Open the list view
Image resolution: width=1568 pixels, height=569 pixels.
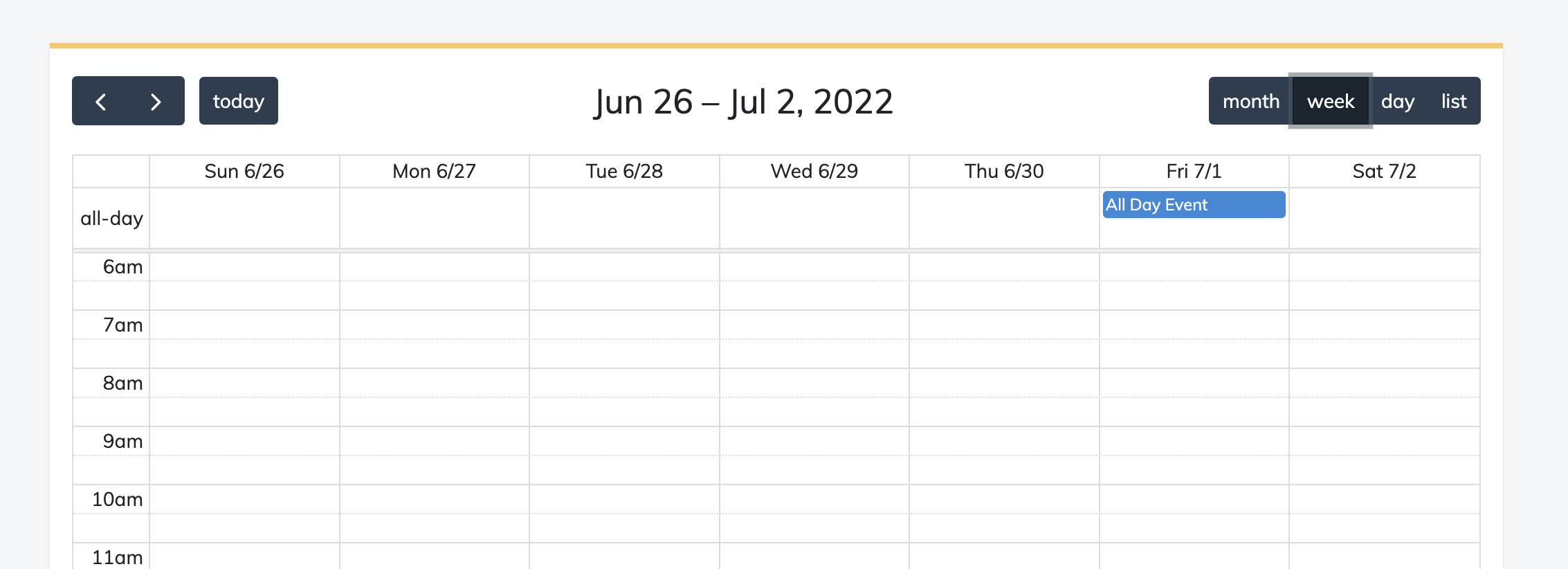[x=1452, y=101]
